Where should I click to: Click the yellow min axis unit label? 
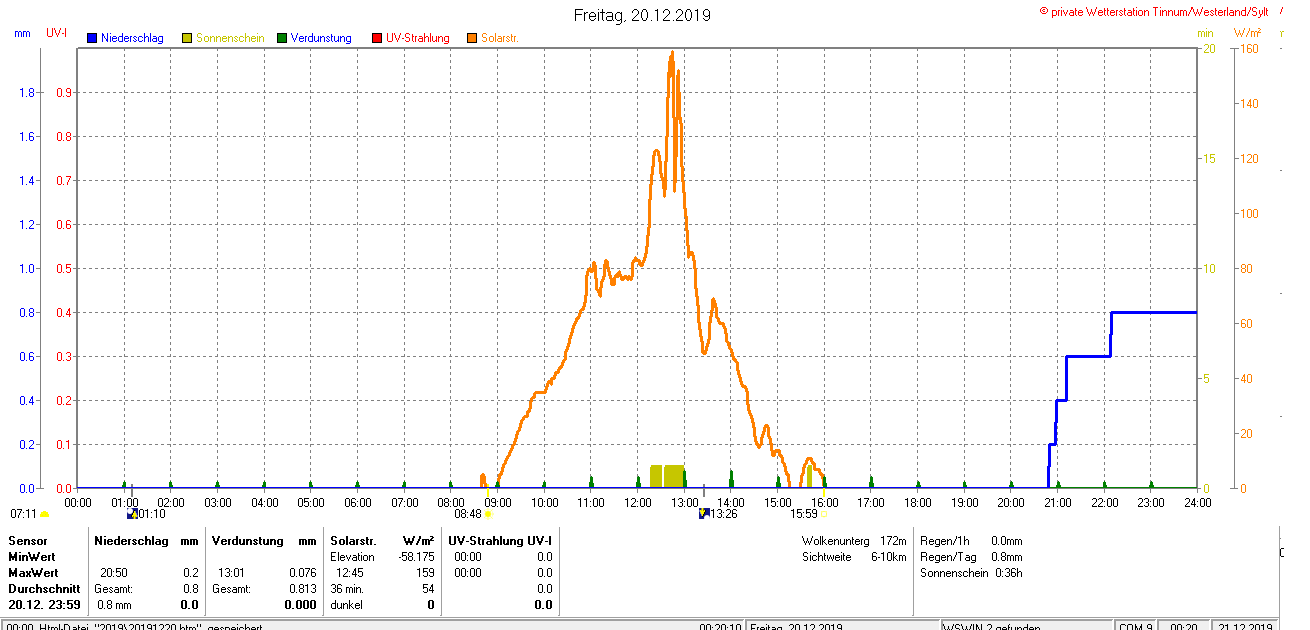[x=1206, y=33]
